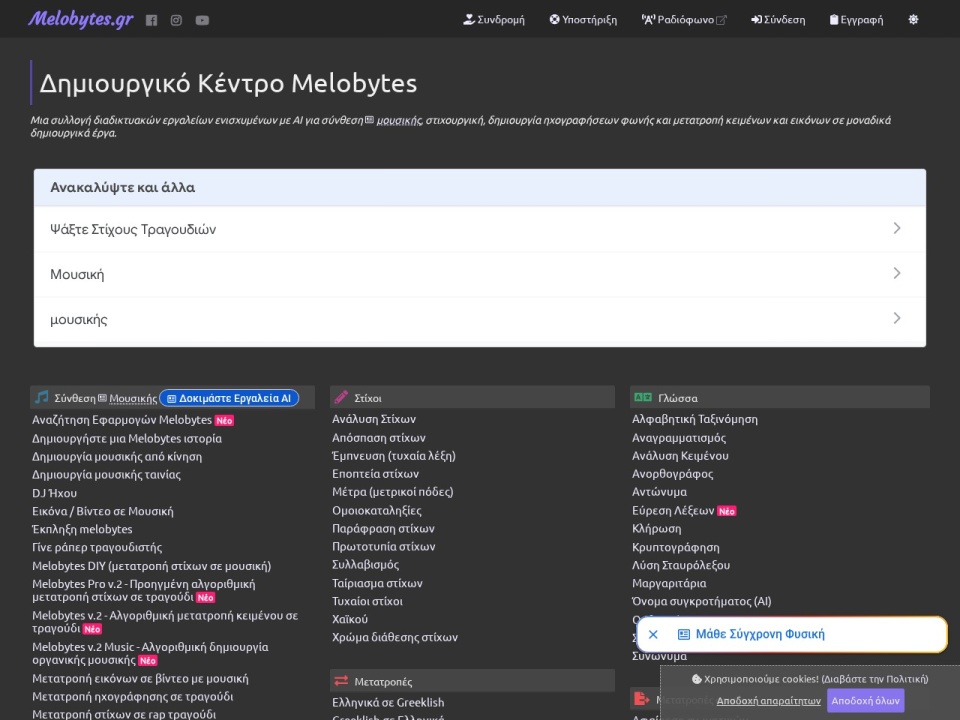Viewport: 960px width, 720px height.
Task: Open Ομοιοκαταληξίες
Action: click(377, 510)
